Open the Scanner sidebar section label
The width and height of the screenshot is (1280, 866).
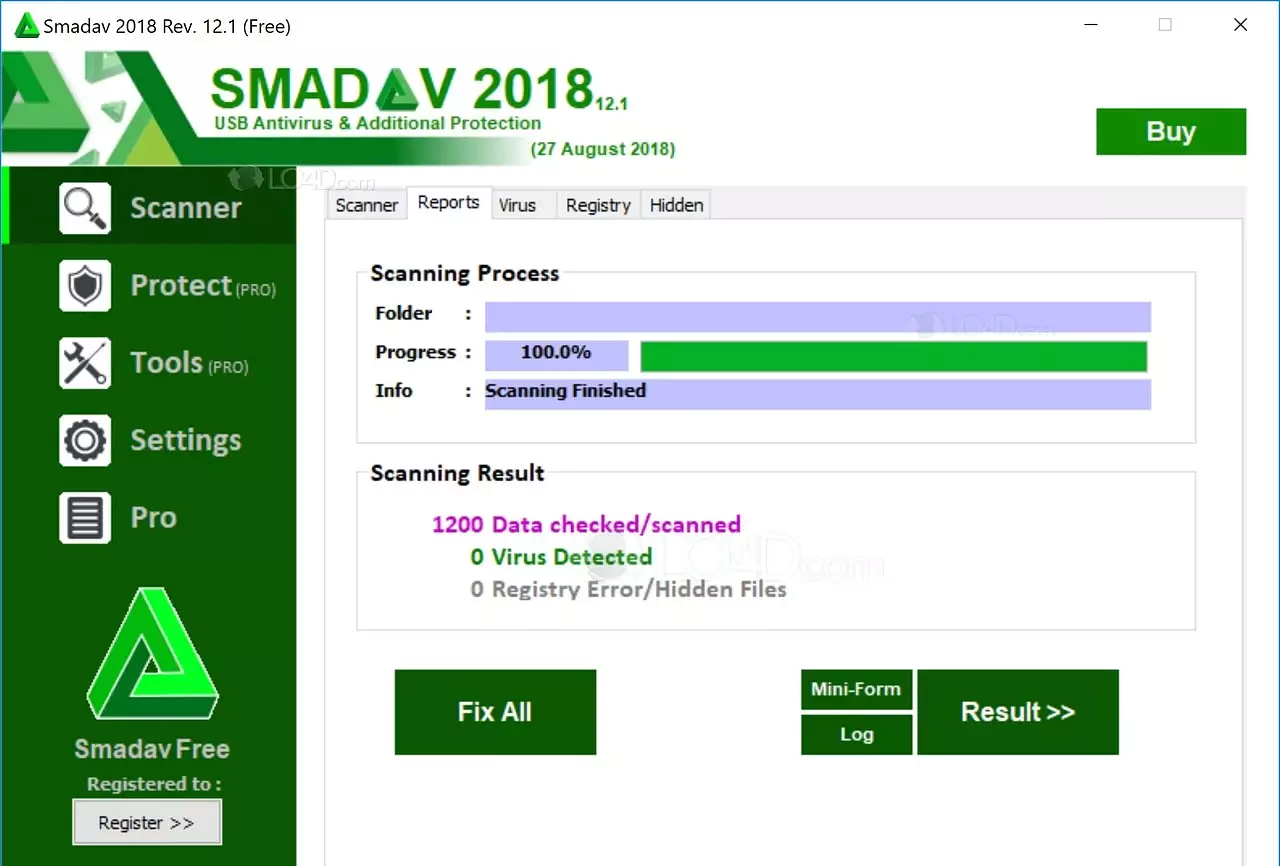pos(186,208)
